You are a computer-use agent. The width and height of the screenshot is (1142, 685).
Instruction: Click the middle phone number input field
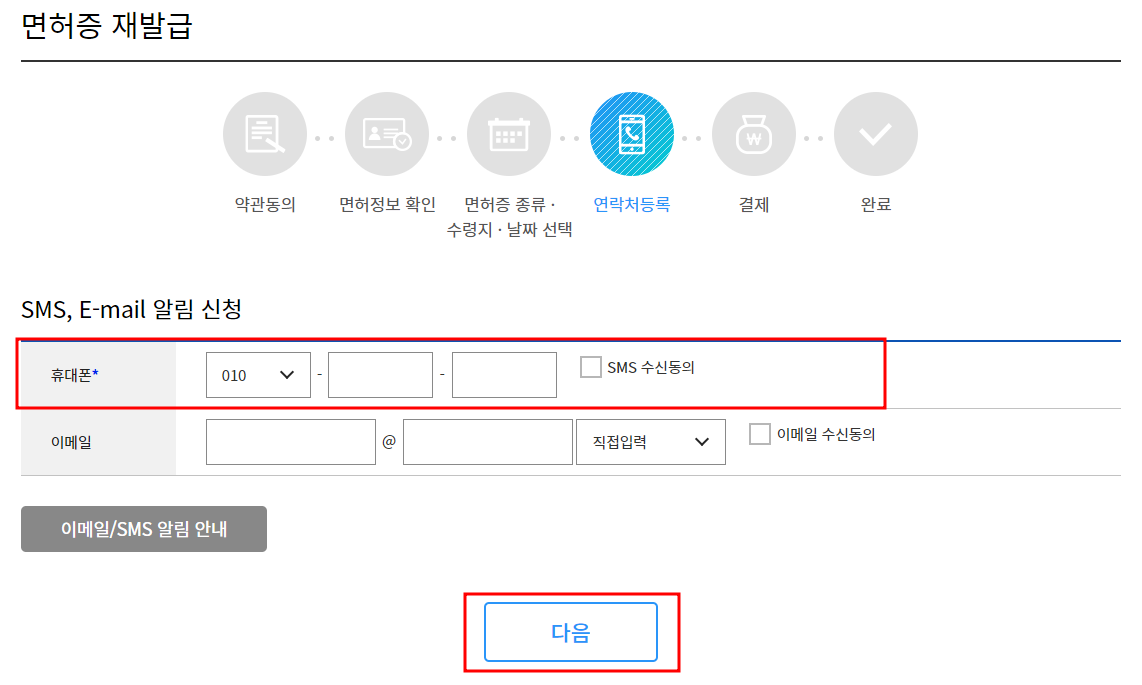click(380, 374)
